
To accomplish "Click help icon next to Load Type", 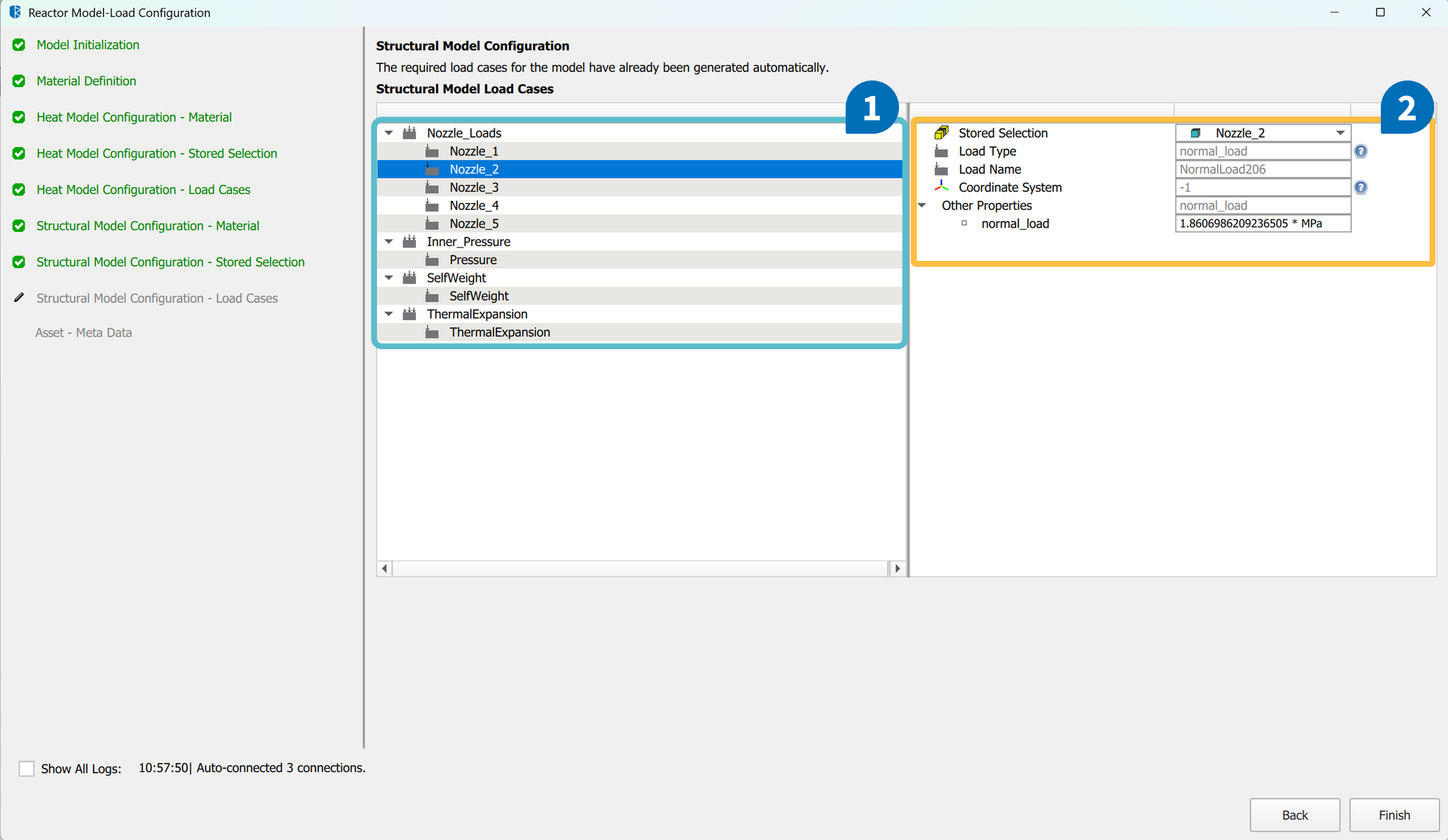I will click(1360, 151).
